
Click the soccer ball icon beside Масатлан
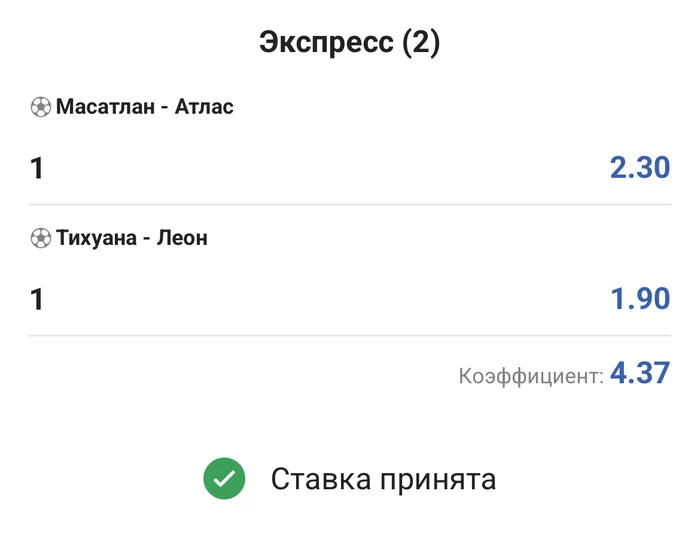(x=40, y=107)
